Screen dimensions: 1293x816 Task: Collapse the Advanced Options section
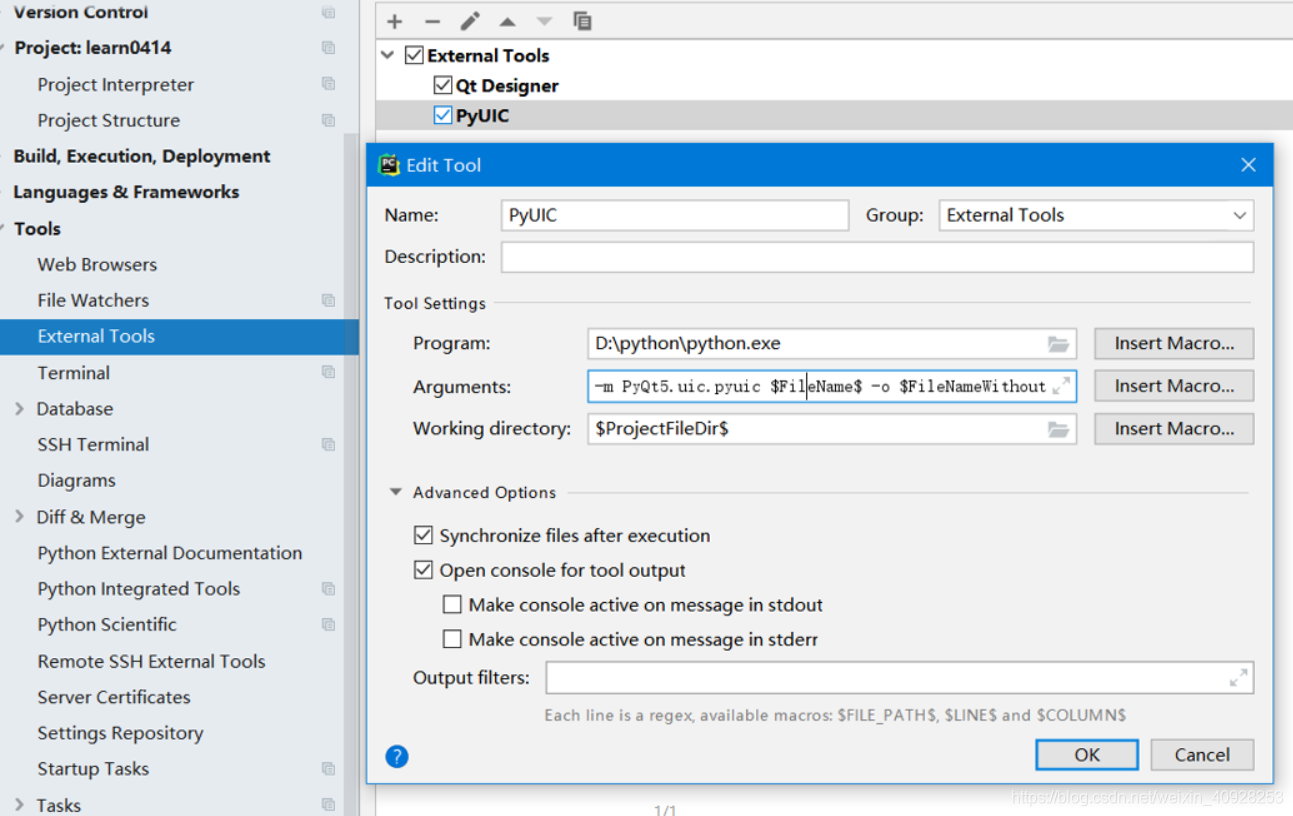click(396, 492)
